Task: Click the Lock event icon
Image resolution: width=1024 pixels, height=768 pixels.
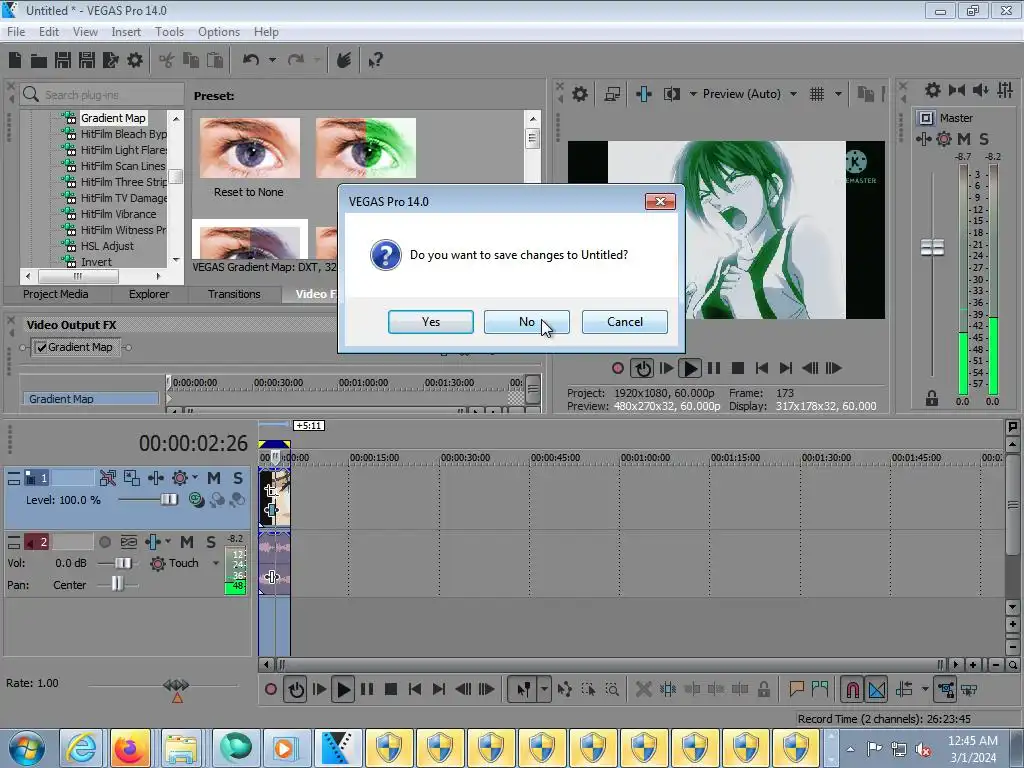Action: point(763,690)
